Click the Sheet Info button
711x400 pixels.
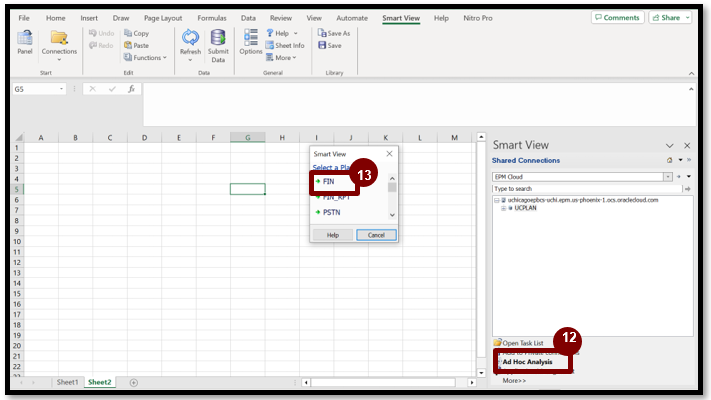click(x=284, y=45)
